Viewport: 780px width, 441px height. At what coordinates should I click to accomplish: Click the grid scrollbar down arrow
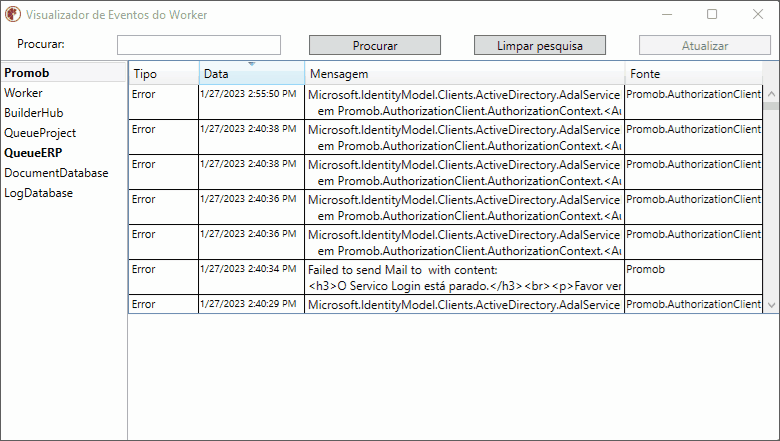(771, 305)
